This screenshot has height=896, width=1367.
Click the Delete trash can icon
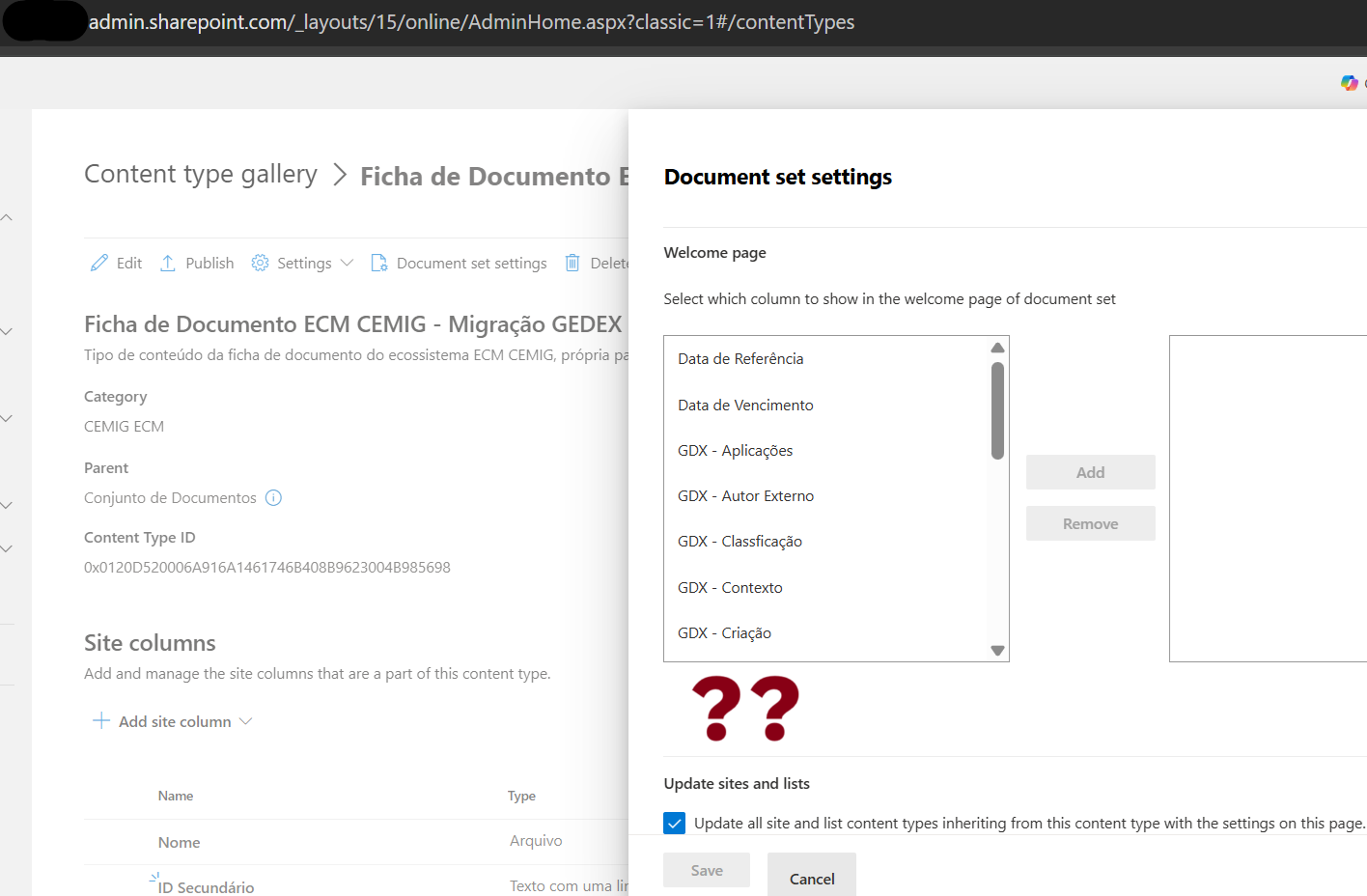(572, 263)
